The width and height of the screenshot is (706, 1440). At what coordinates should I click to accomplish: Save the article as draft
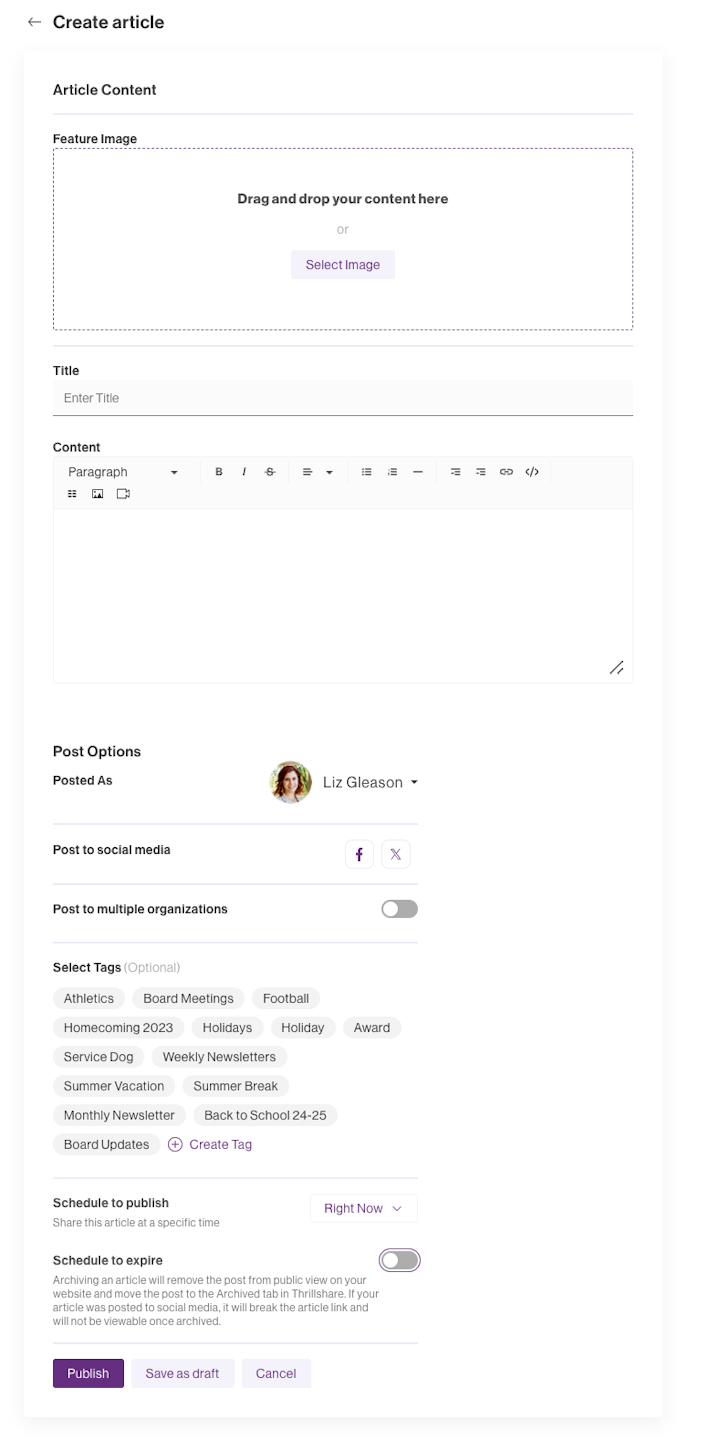click(182, 1373)
